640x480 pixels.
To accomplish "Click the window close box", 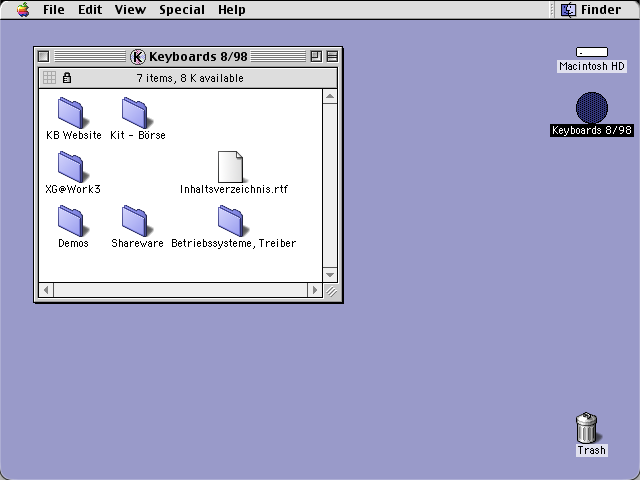I will 43,56.
